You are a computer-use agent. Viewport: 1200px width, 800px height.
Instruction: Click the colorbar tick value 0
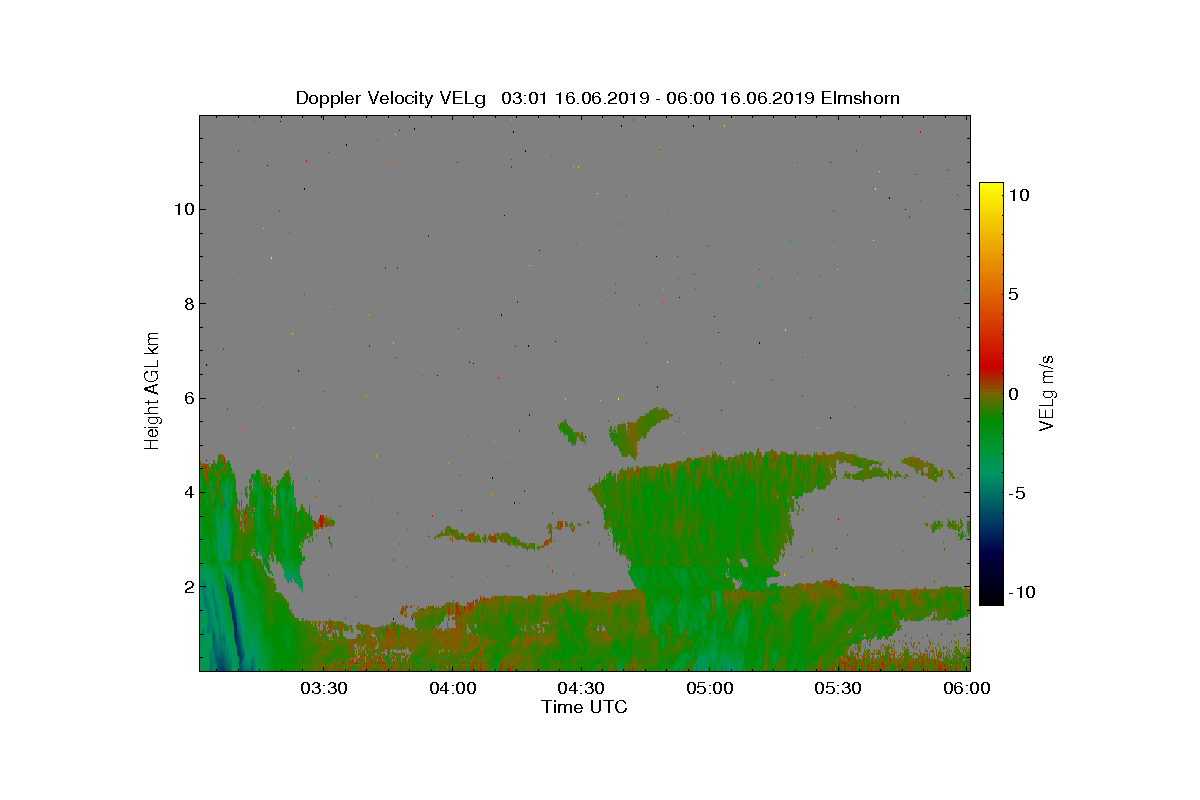[1013, 394]
